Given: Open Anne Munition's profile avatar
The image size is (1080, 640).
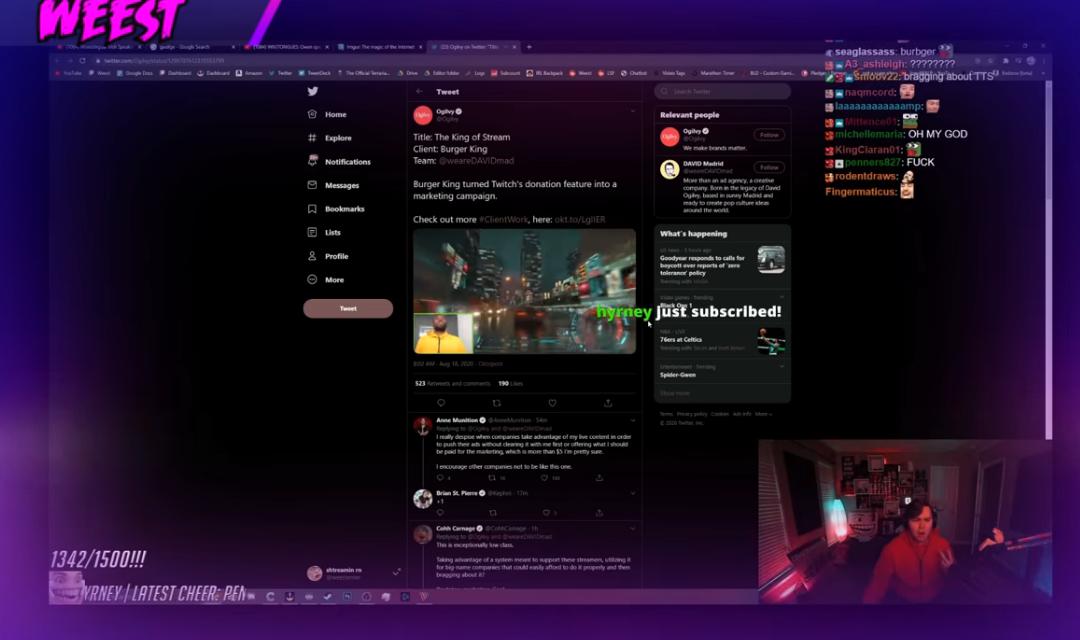Looking at the screenshot, I should pos(422,426).
